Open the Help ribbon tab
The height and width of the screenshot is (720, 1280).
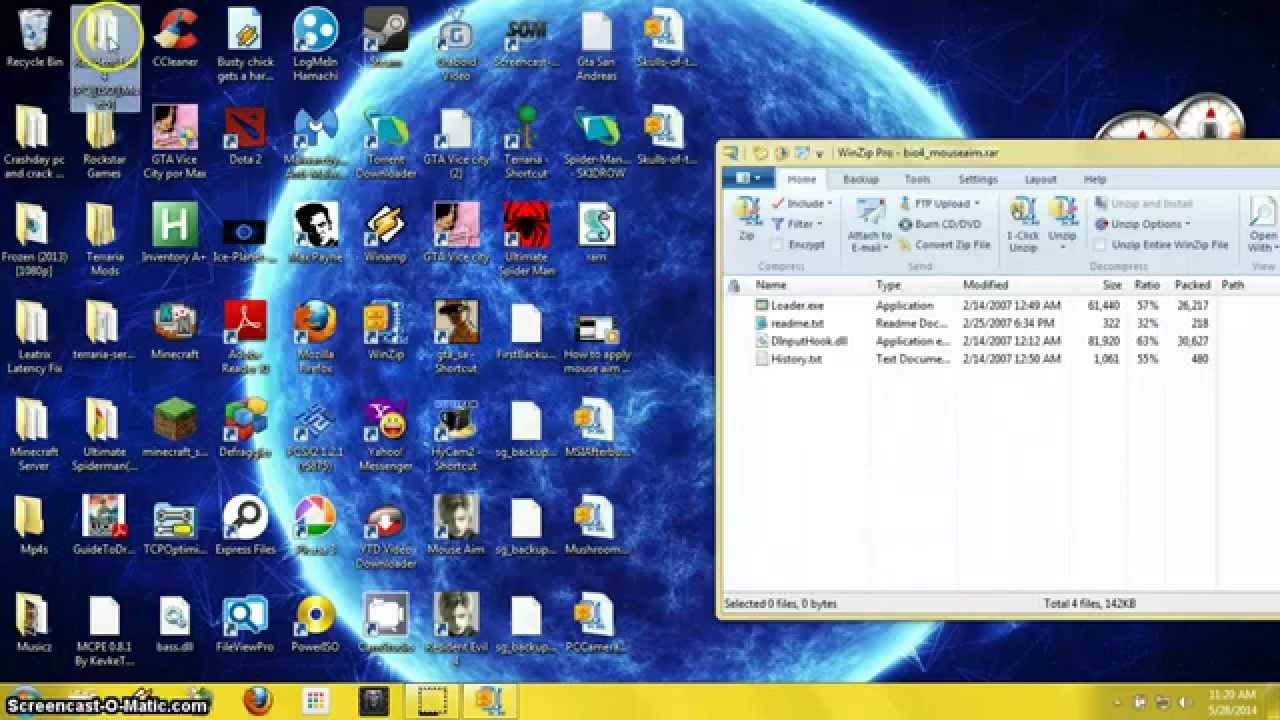1095,180
